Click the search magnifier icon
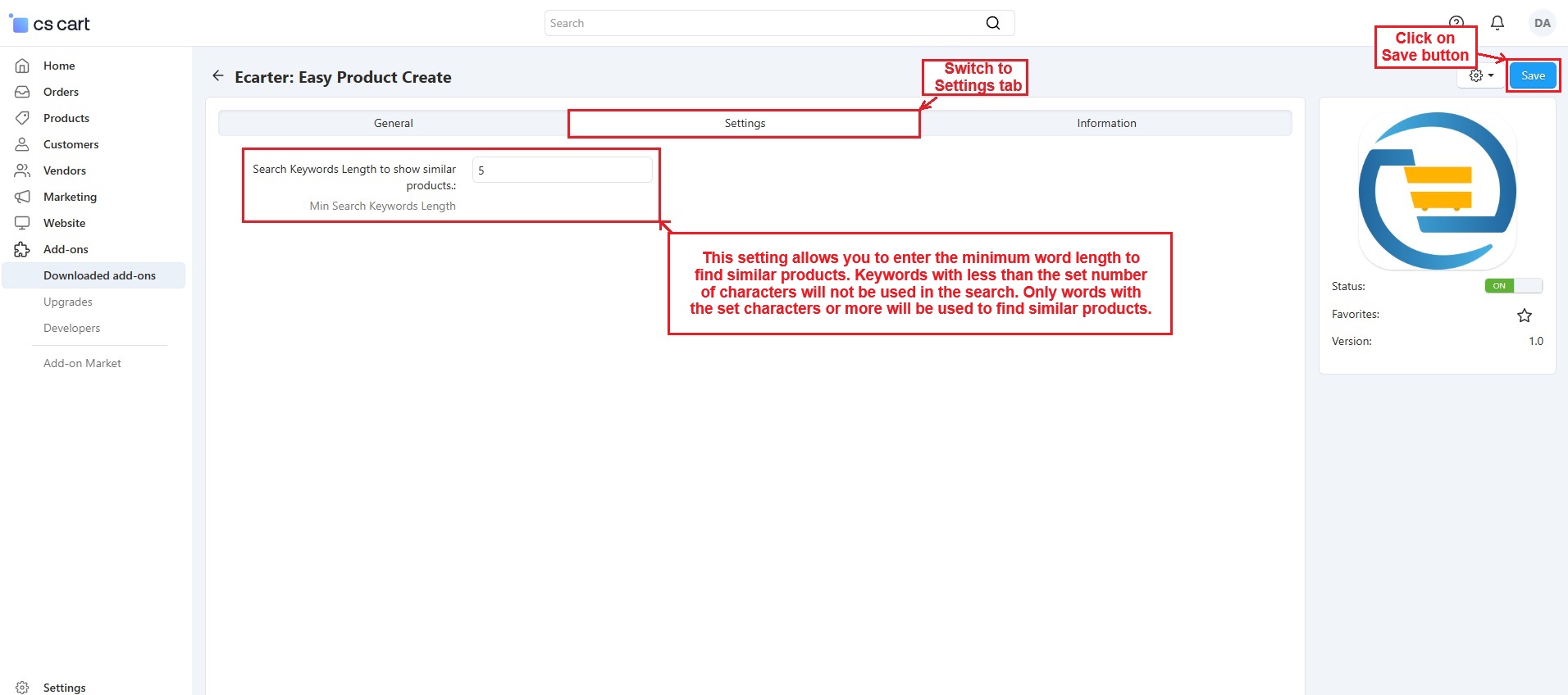 pos(992,23)
